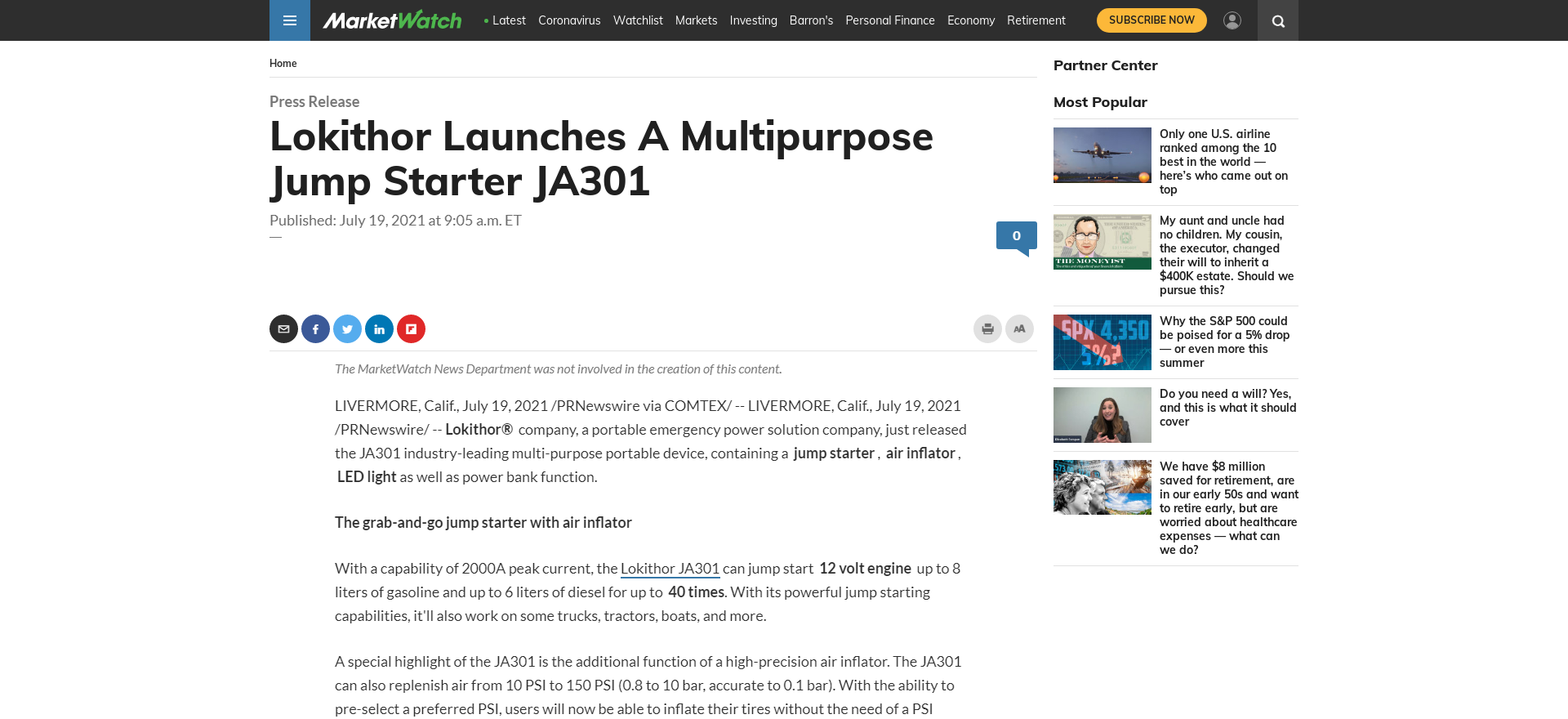The image size is (1568, 719).
Task: Open the comments bubble showing 0
Action: (x=1016, y=236)
